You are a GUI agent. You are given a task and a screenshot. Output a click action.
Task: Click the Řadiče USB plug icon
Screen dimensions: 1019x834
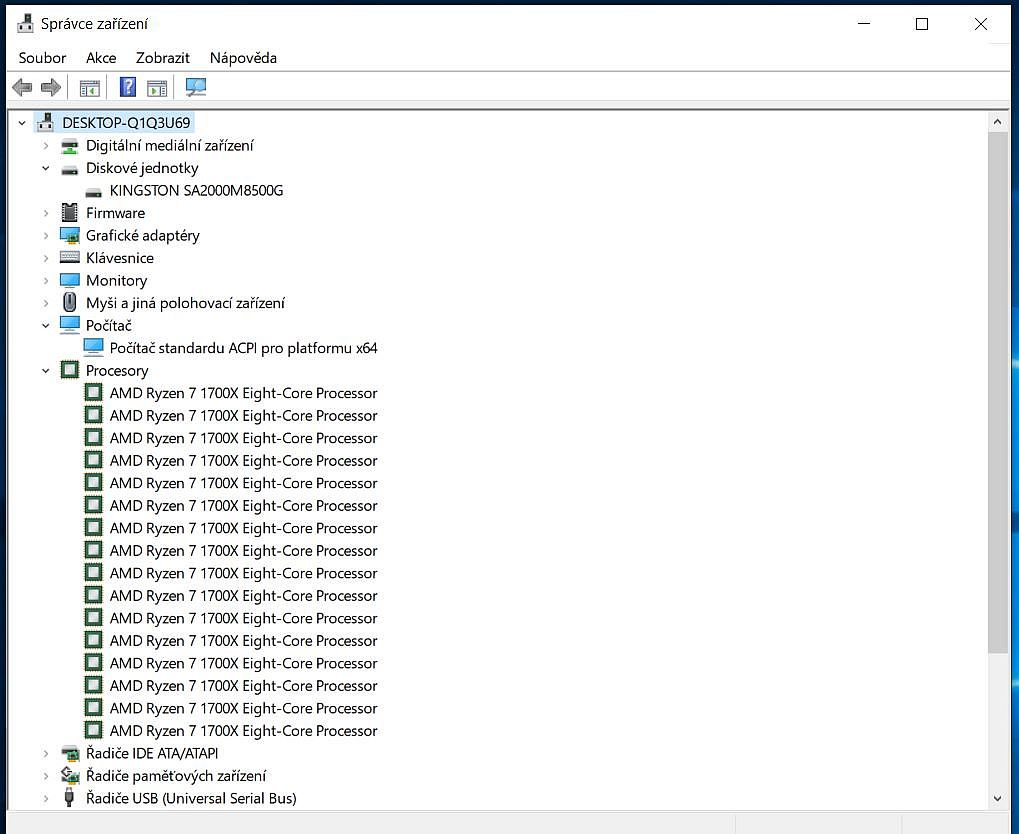coord(70,798)
